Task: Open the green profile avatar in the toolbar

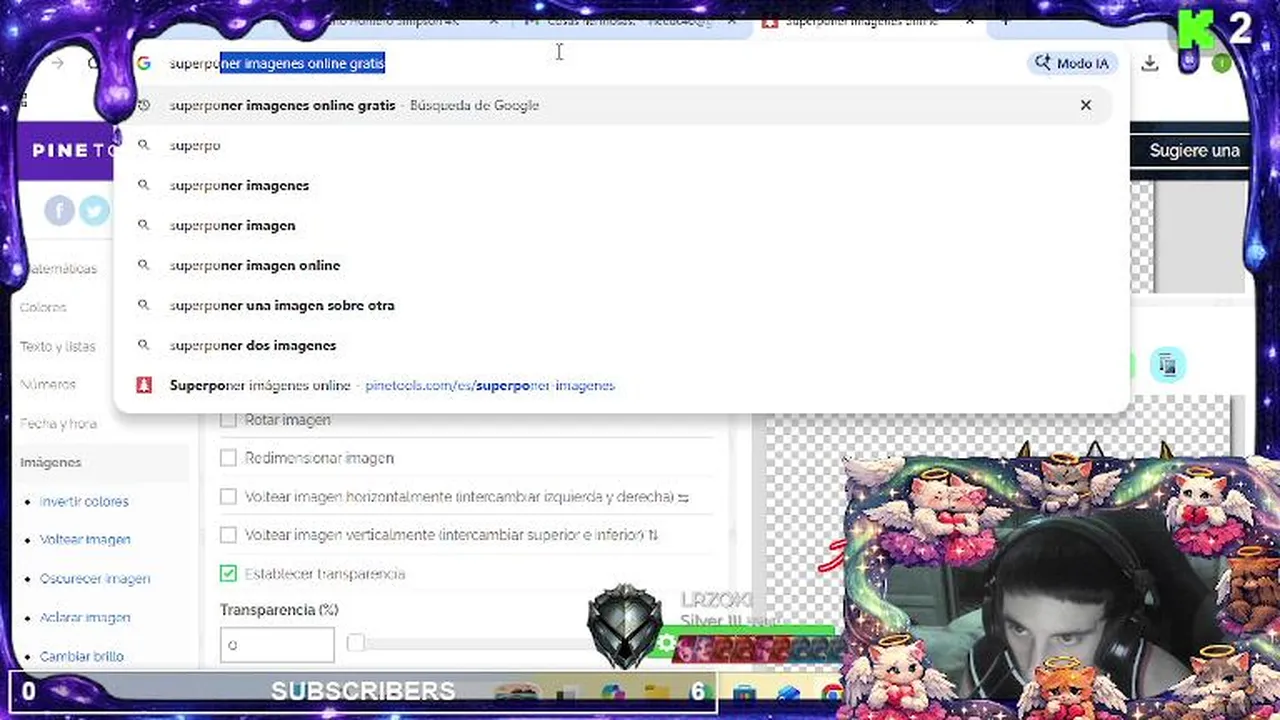Action: [x=1221, y=63]
